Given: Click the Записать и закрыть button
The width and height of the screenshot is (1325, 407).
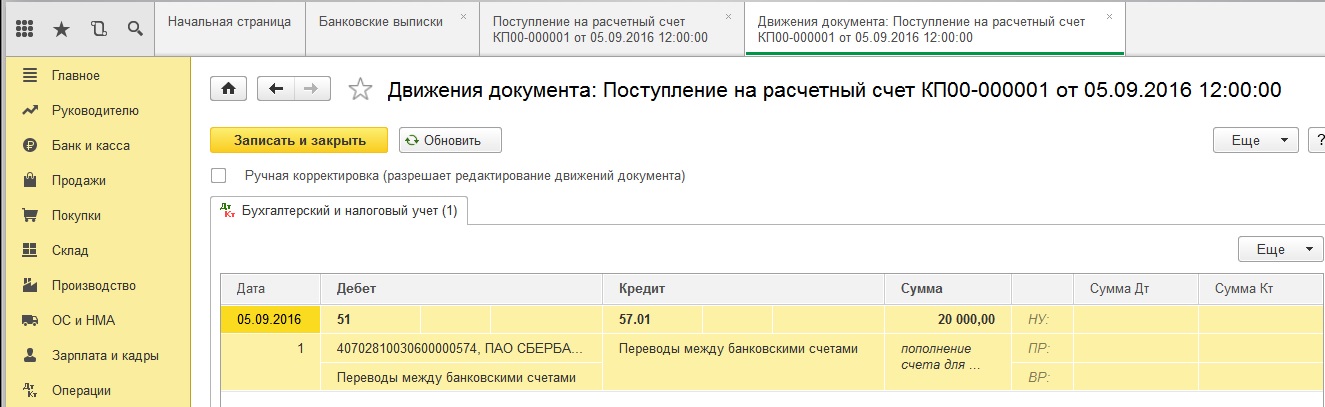Looking at the screenshot, I should click(x=299, y=141).
